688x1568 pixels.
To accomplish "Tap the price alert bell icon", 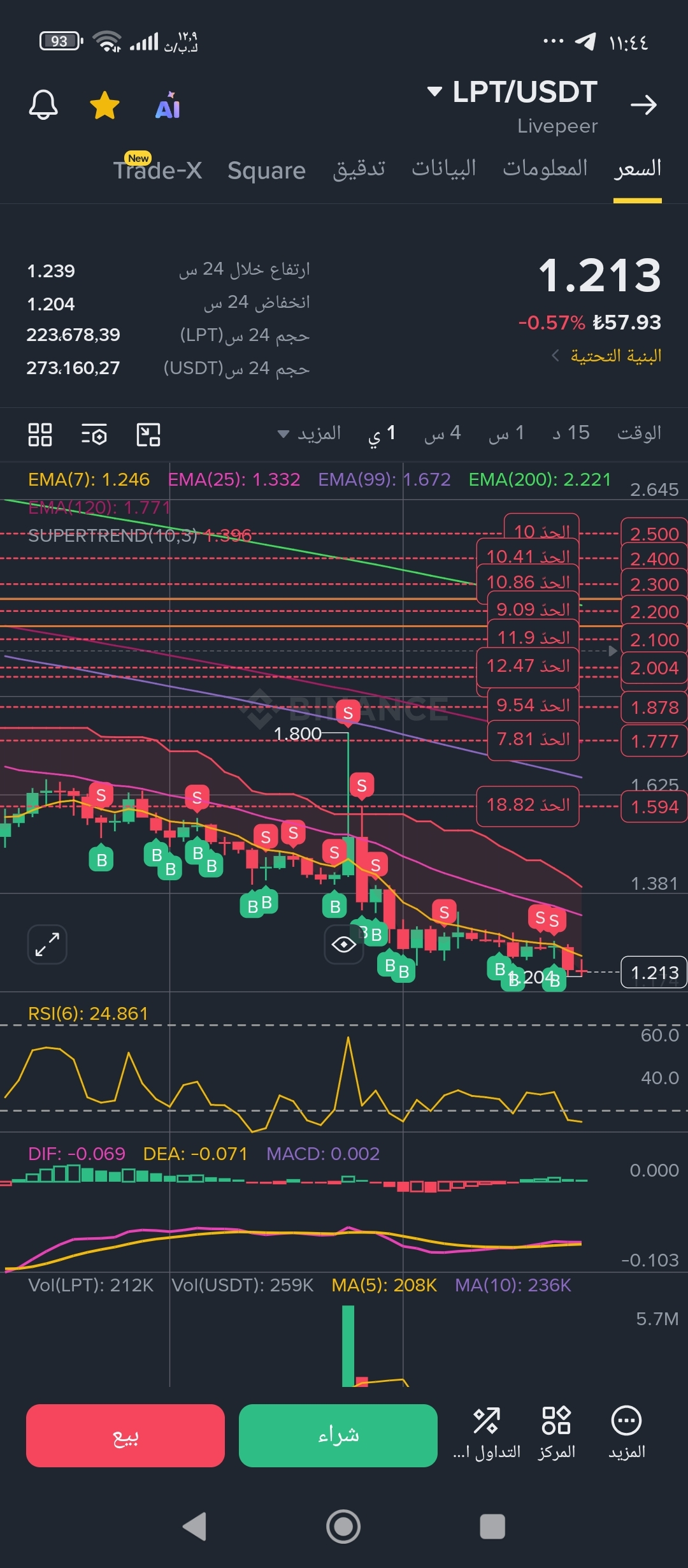I will click(x=43, y=105).
